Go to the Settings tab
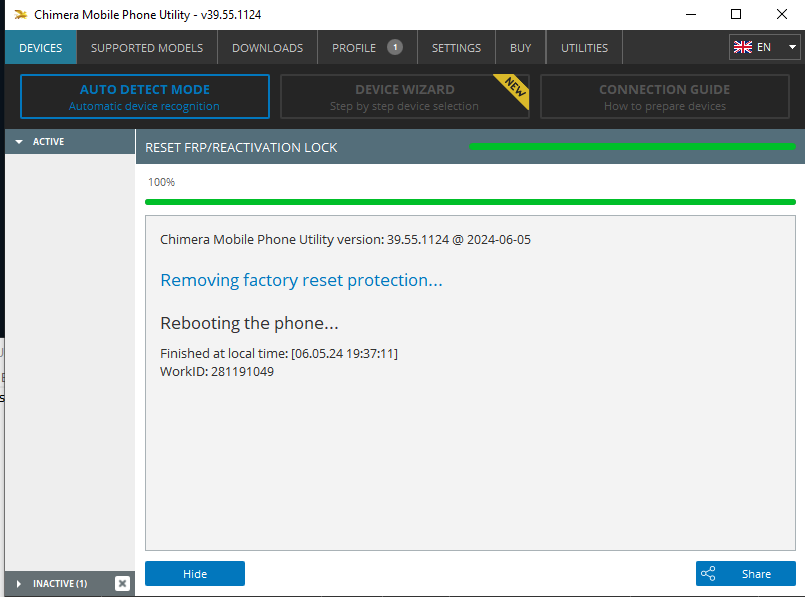This screenshot has width=805, height=597. point(456,48)
